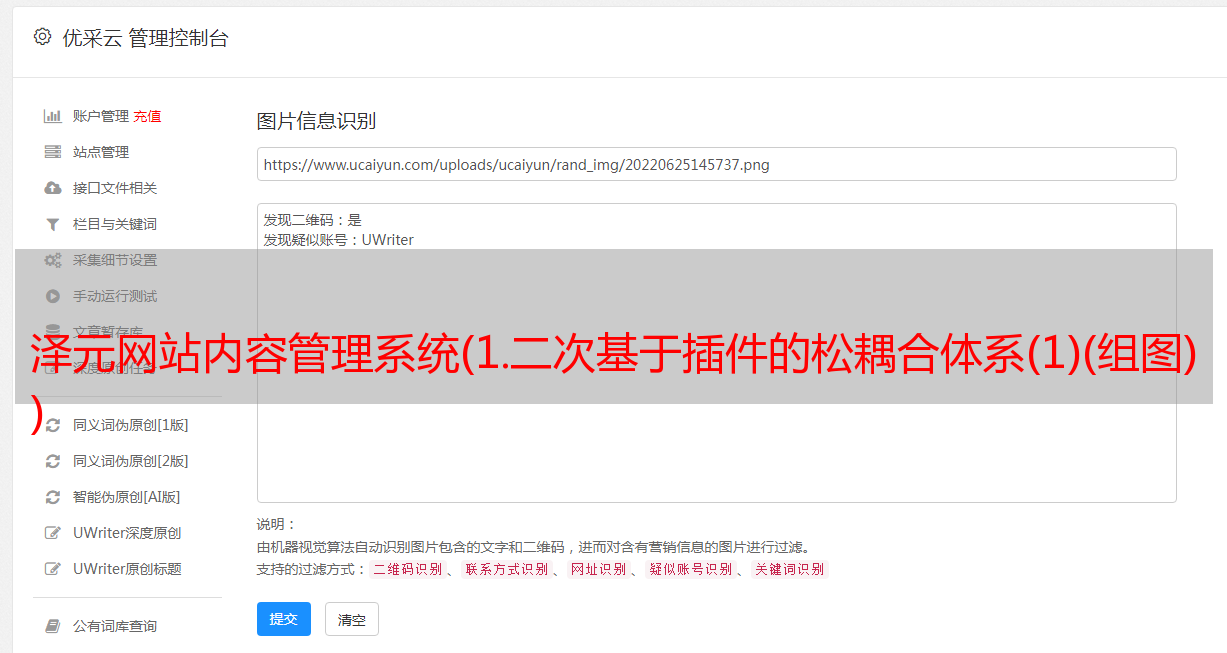This screenshot has width=1227, height=653.
Task: Click the refresh icon for 智能伪原创[AI版]
Action: pos(53,497)
